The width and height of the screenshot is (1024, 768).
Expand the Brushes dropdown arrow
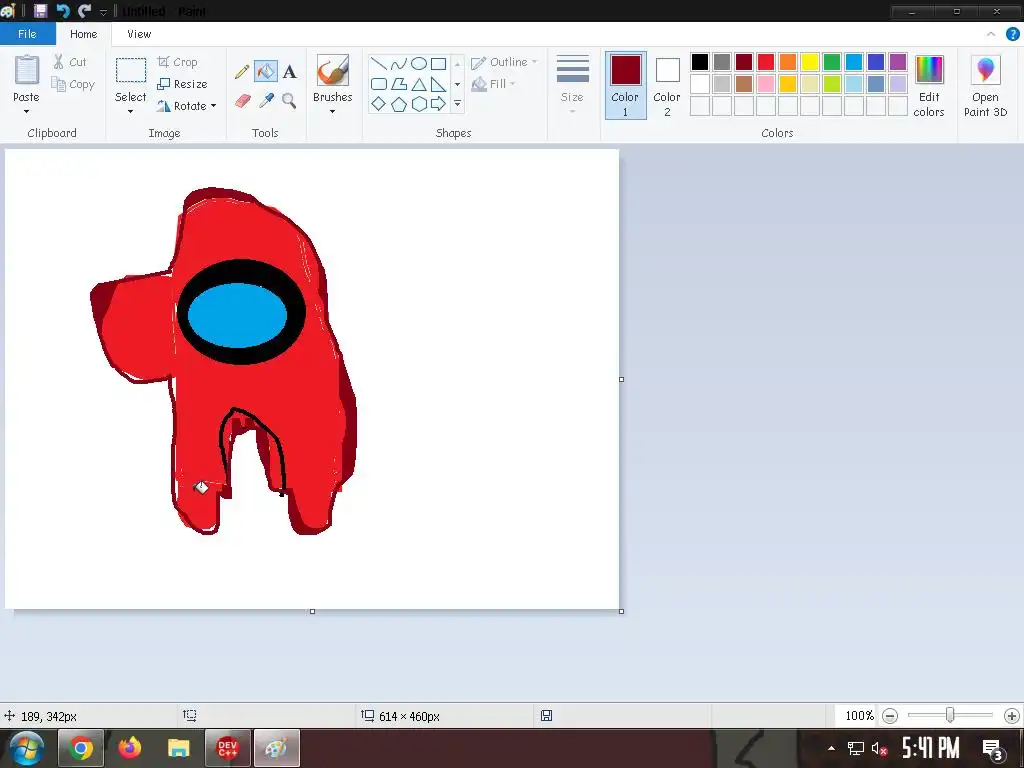click(332, 112)
